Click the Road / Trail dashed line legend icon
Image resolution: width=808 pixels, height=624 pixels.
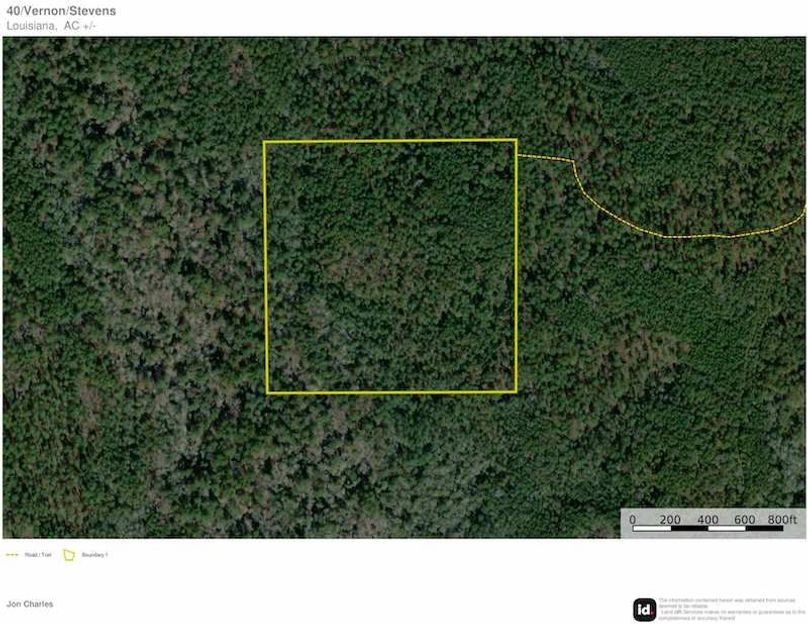coord(12,555)
